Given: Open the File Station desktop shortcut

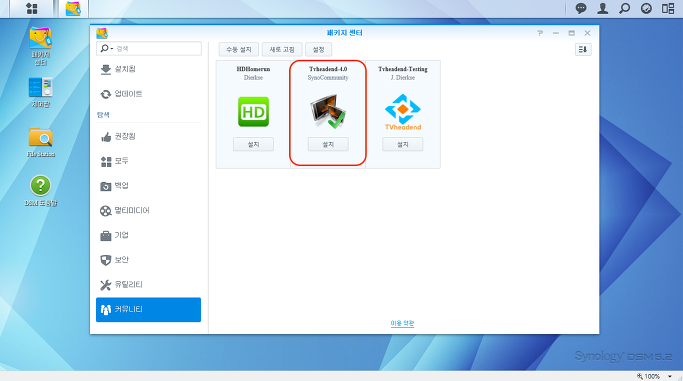Looking at the screenshot, I should pyautogui.click(x=41, y=142).
